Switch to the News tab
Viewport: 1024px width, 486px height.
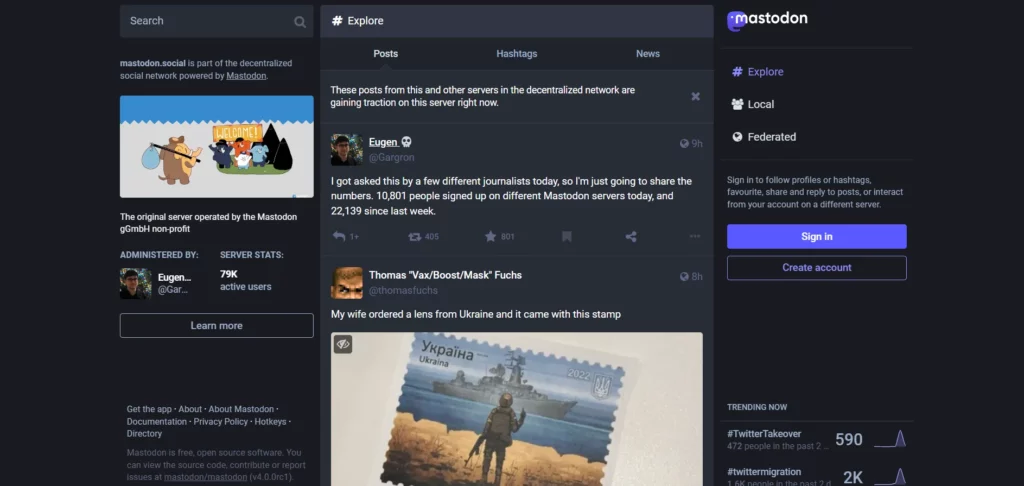[x=648, y=54]
